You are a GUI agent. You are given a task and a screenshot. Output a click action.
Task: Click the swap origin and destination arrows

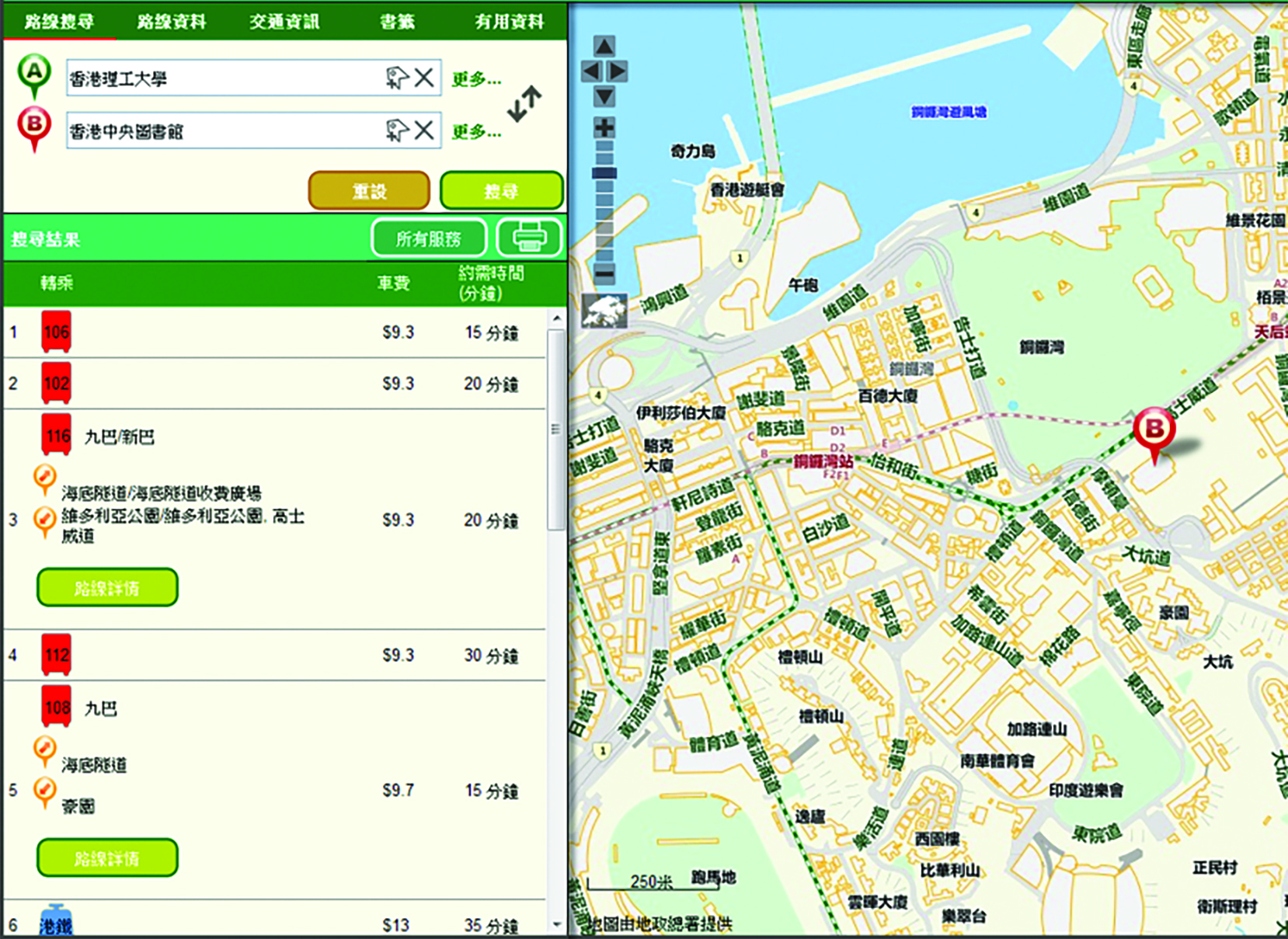click(524, 104)
